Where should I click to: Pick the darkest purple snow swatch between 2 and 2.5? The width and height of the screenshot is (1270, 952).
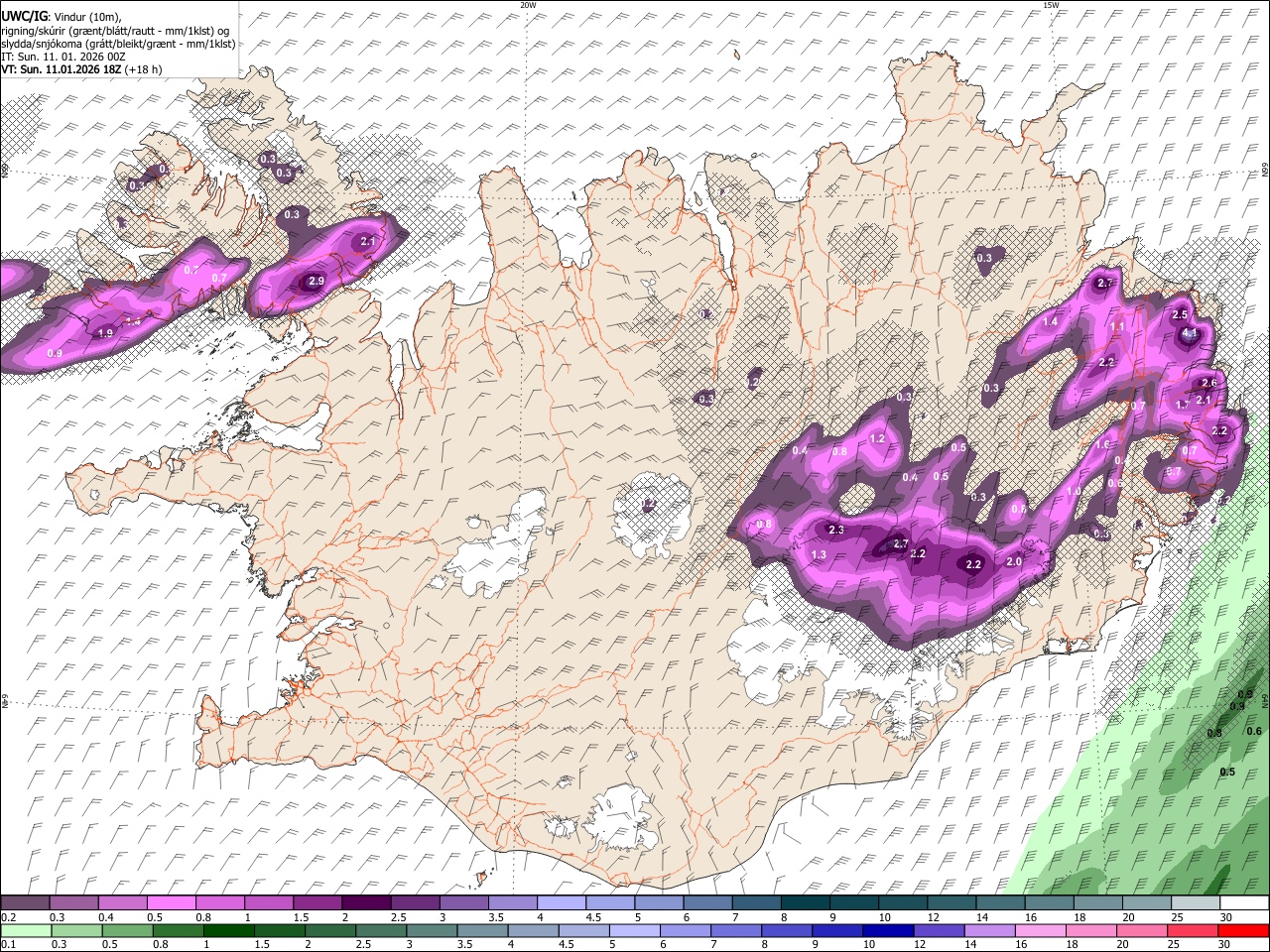(366, 903)
